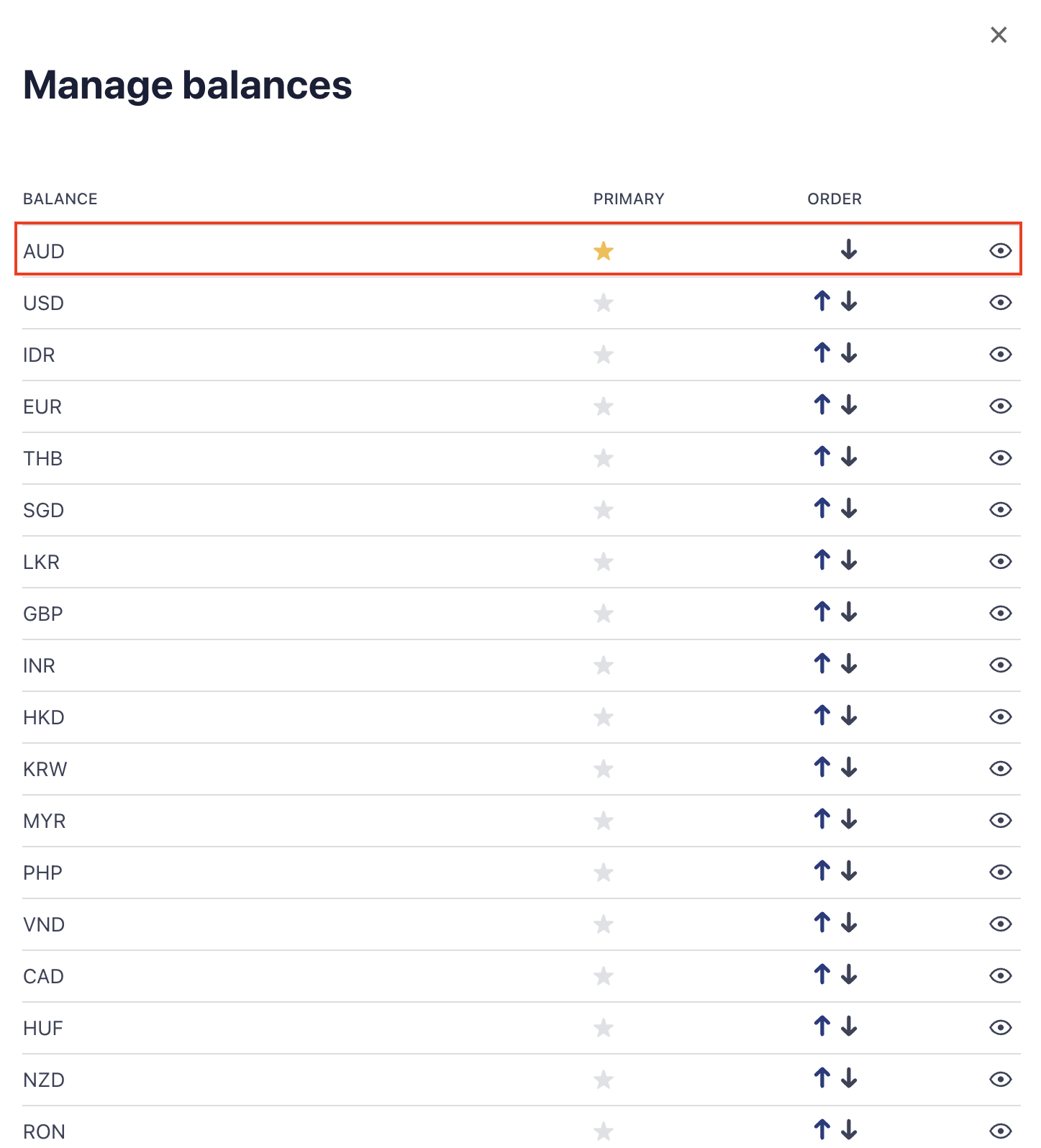Move GBP balance down in order
This screenshot has height=1148, width=1041.
point(849,612)
